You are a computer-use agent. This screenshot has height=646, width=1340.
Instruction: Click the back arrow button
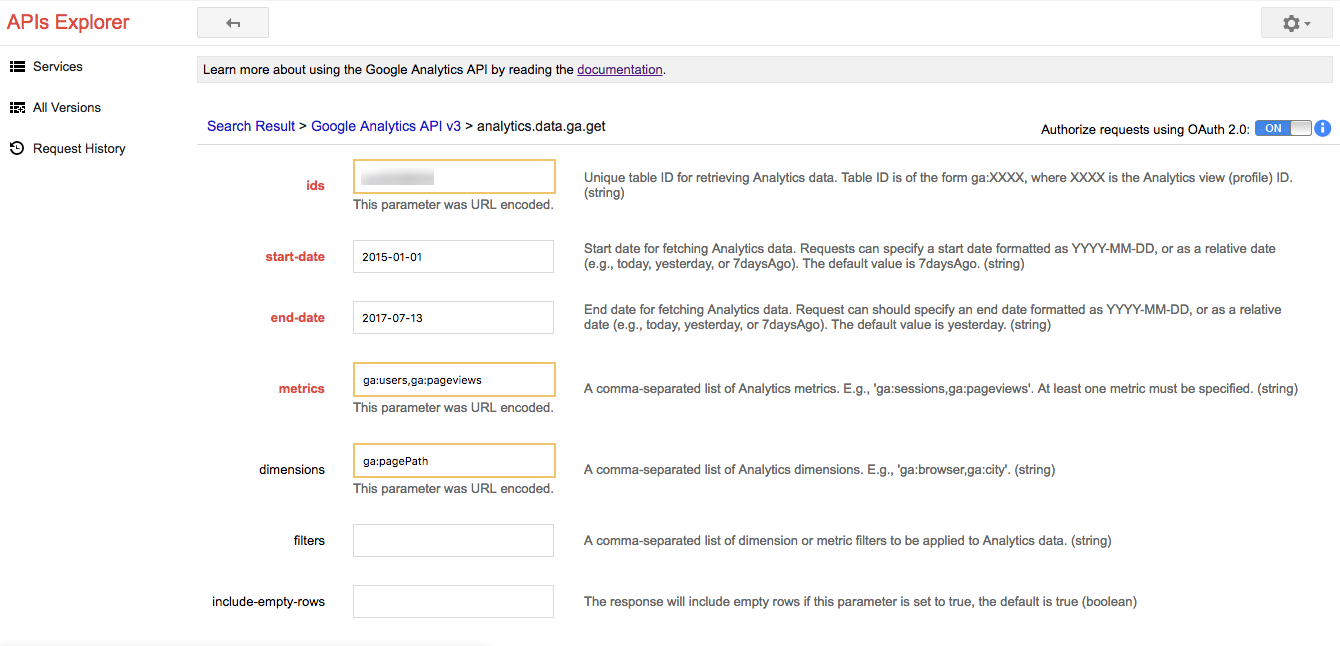233,22
